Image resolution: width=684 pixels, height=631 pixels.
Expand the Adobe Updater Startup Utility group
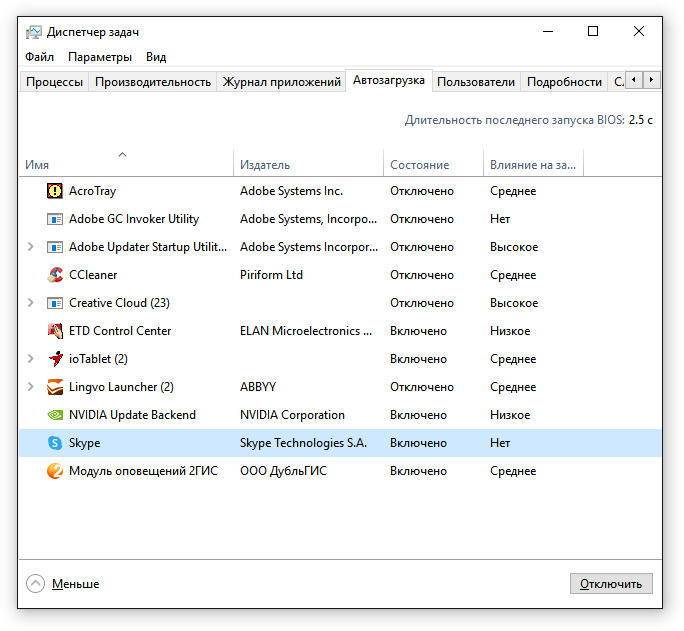(x=31, y=247)
